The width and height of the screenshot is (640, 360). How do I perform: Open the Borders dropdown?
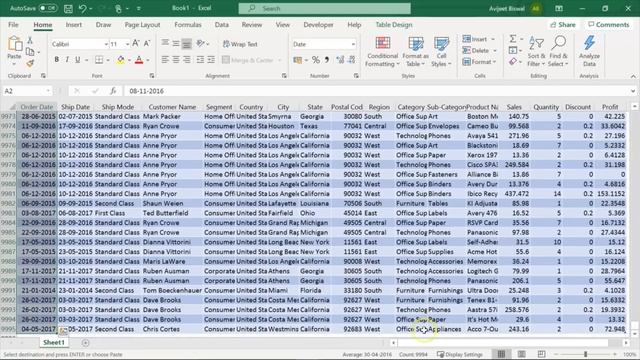coord(108,60)
